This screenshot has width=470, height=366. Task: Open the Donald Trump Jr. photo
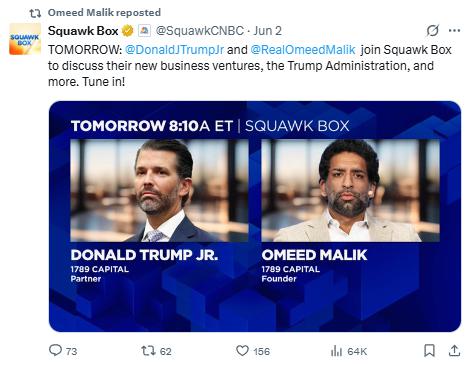[x=159, y=190]
